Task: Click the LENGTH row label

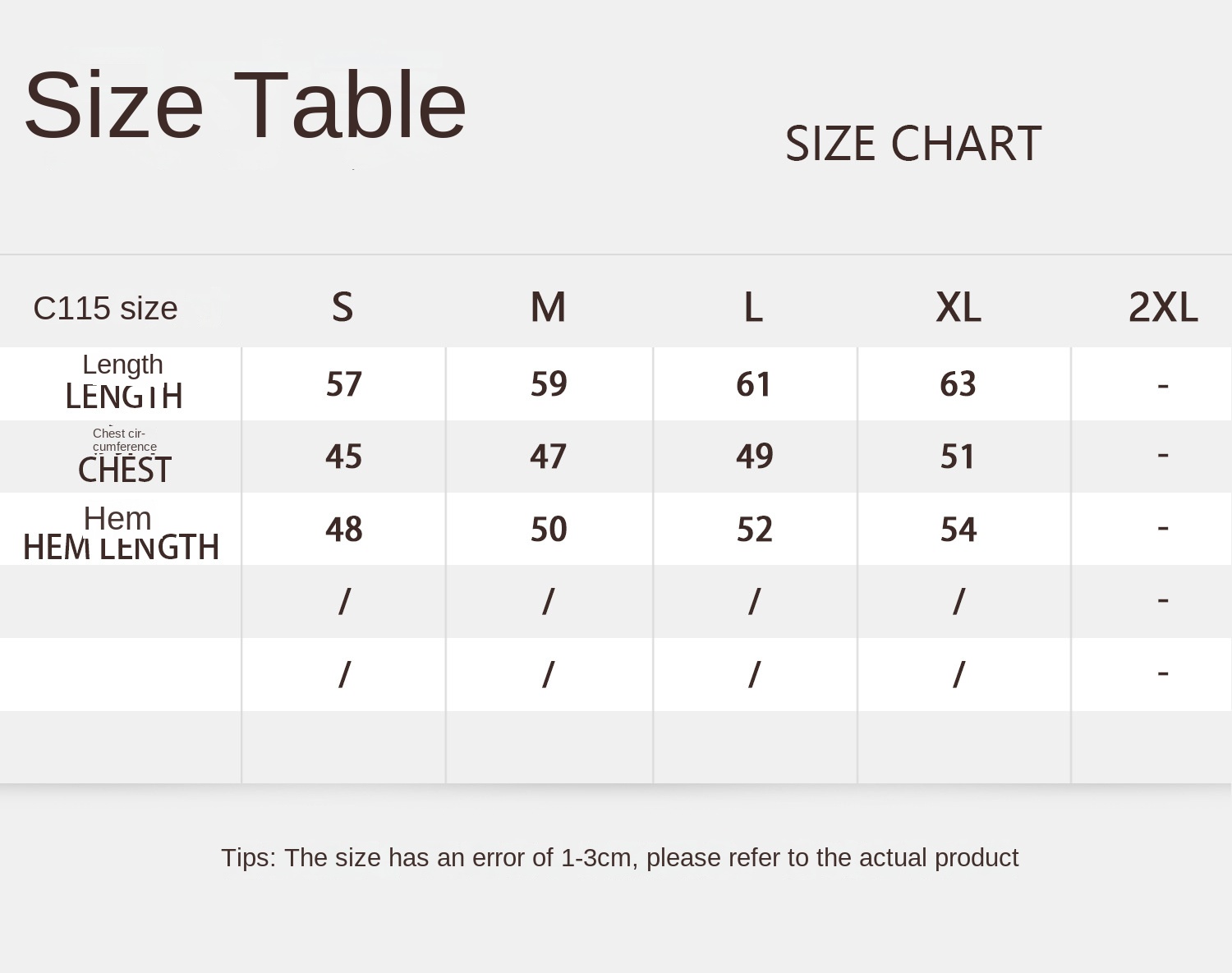Action: [x=123, y=396]
